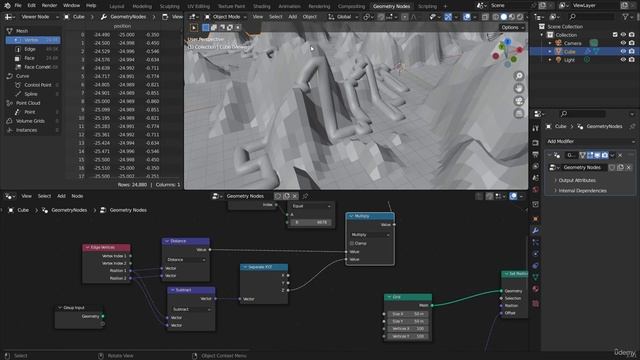Screen dimensions: 640x360
Task: Select the Cube object in outliner
Action: 569,51
